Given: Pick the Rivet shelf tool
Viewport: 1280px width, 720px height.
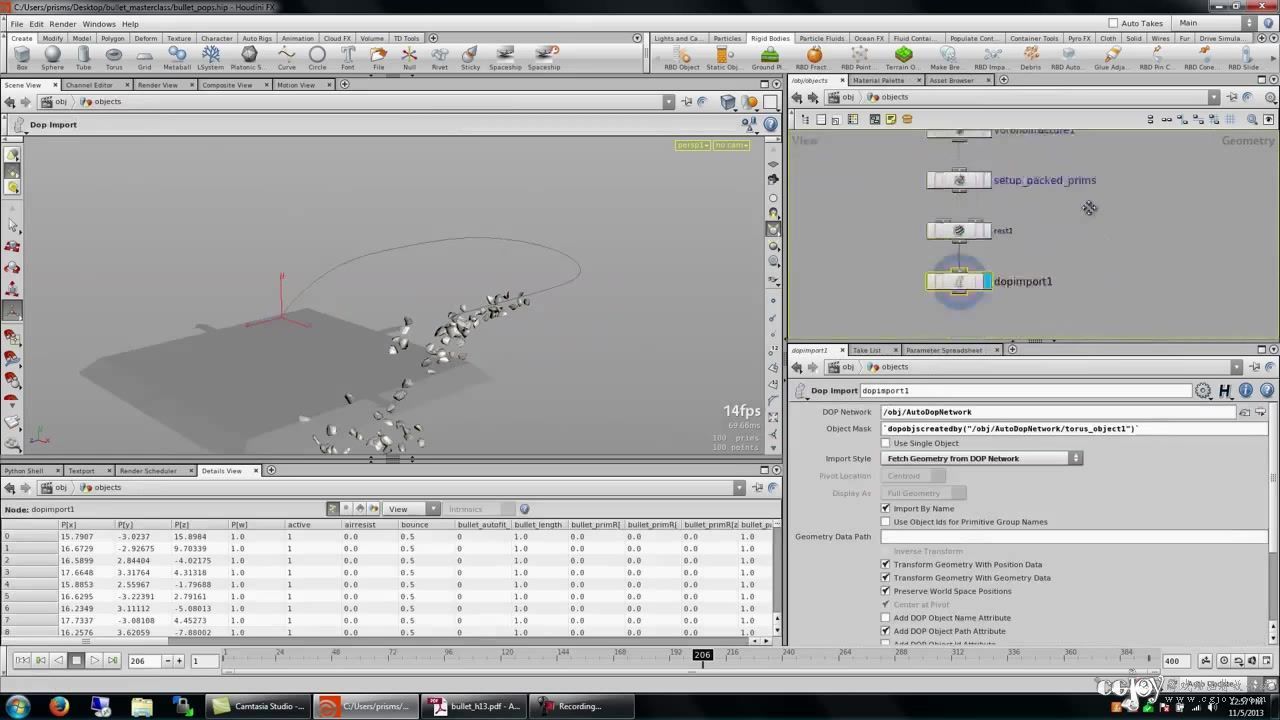Looking at the screenshot, I should point(439,58).
